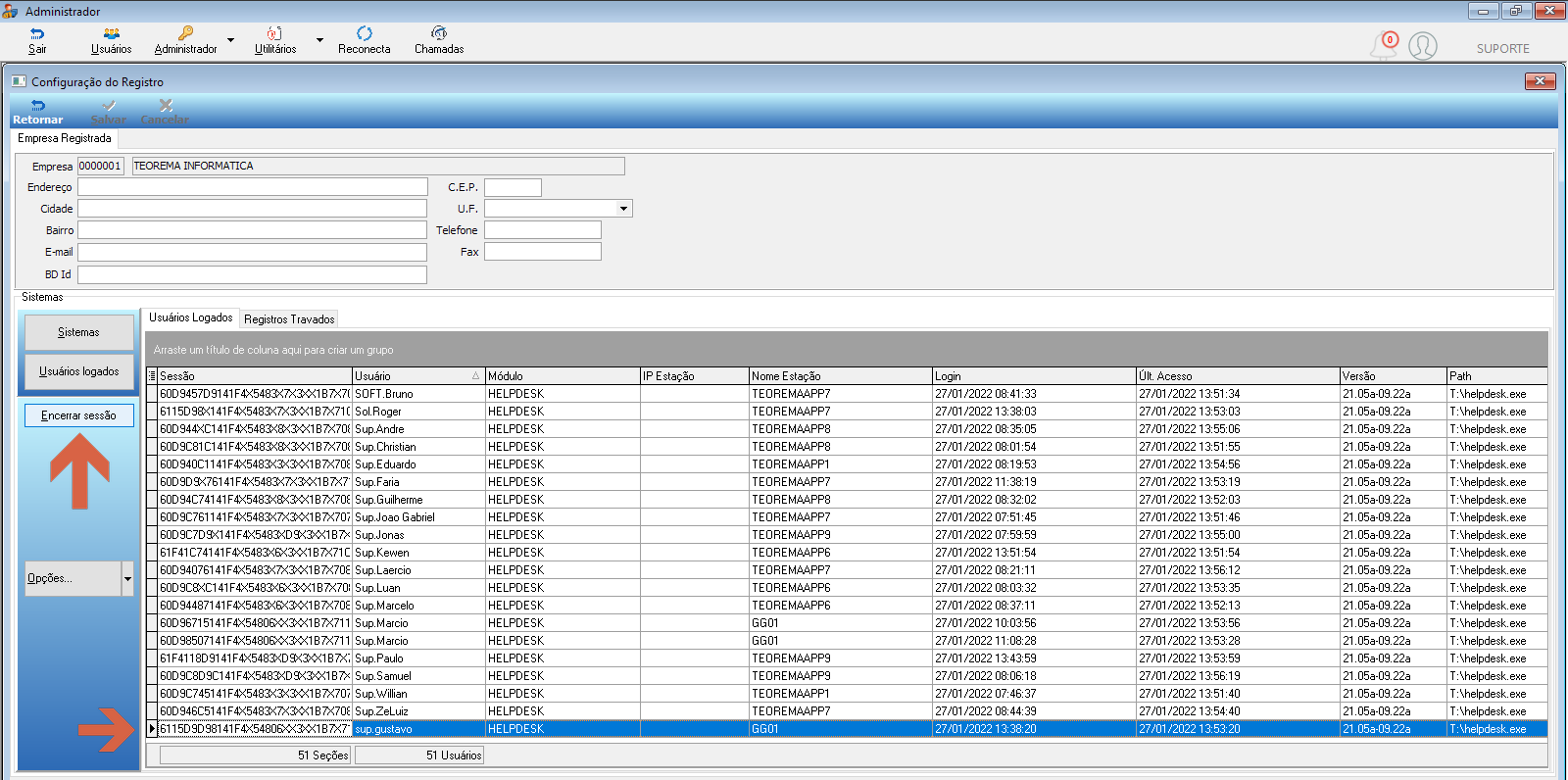Click the Cancelar X icon

point(166,105)
